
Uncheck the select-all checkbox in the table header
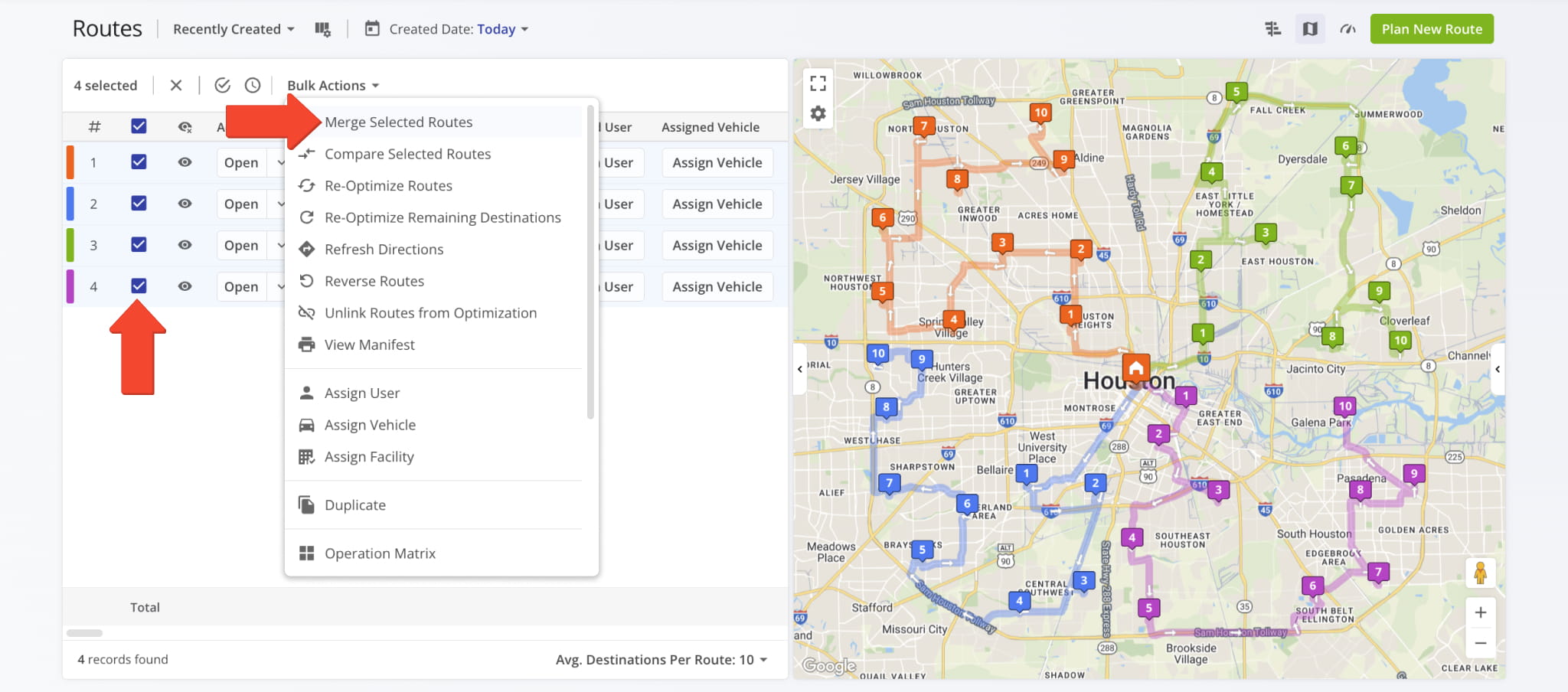(x=139, y=126)
